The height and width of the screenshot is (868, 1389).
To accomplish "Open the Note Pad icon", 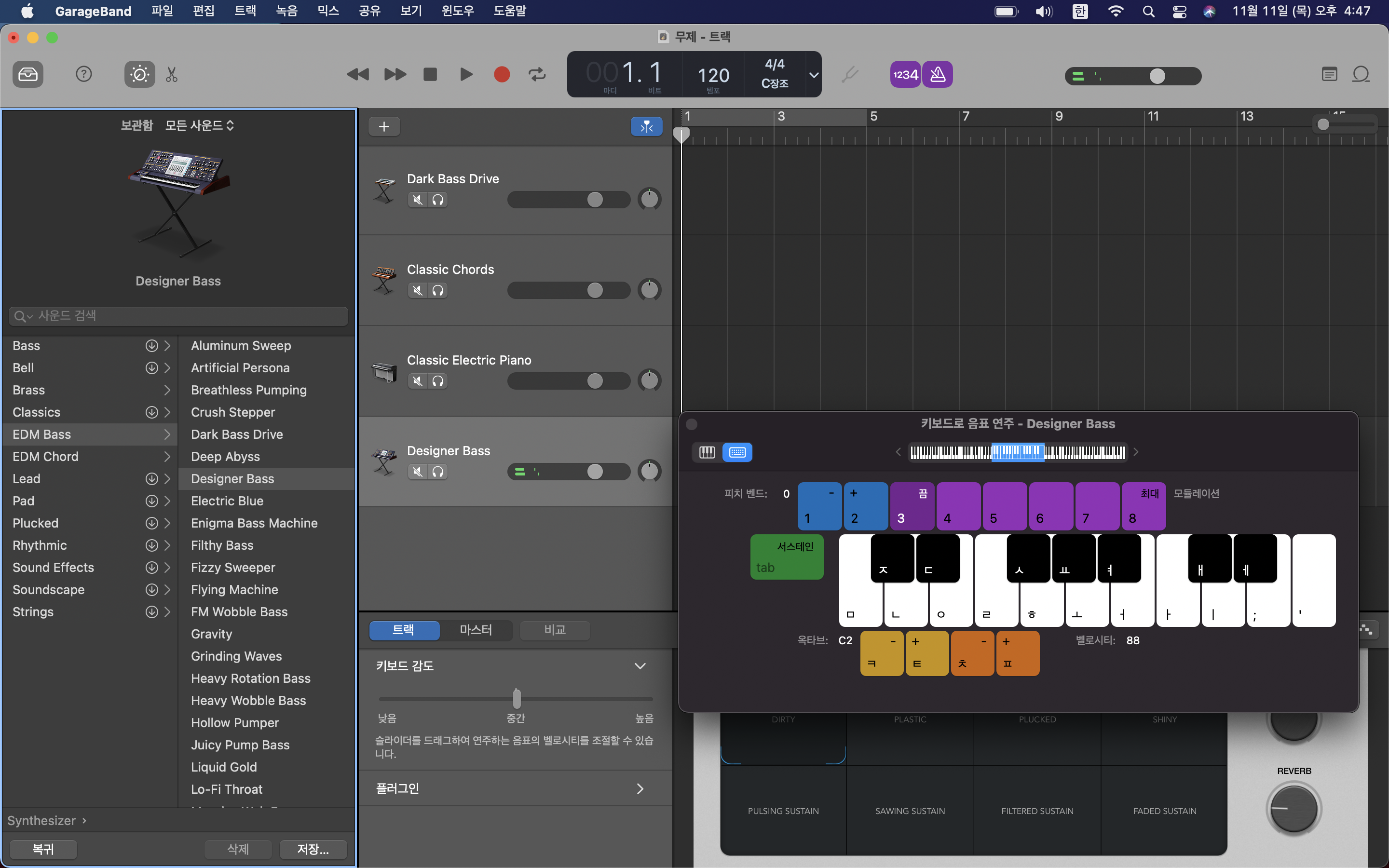I will [x=1329, y=74].
